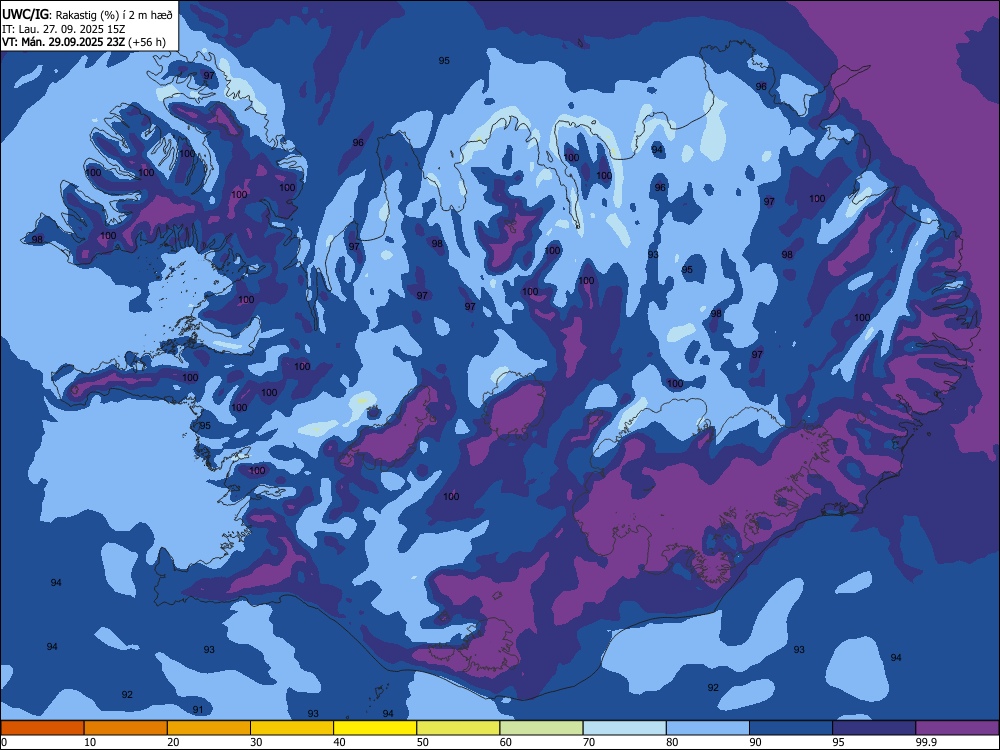This screenshot has width=1000, height=750.
Task: Click the 0–10 dark orange legend swatch
Action: pyautogui.click(x=42, y=728)
